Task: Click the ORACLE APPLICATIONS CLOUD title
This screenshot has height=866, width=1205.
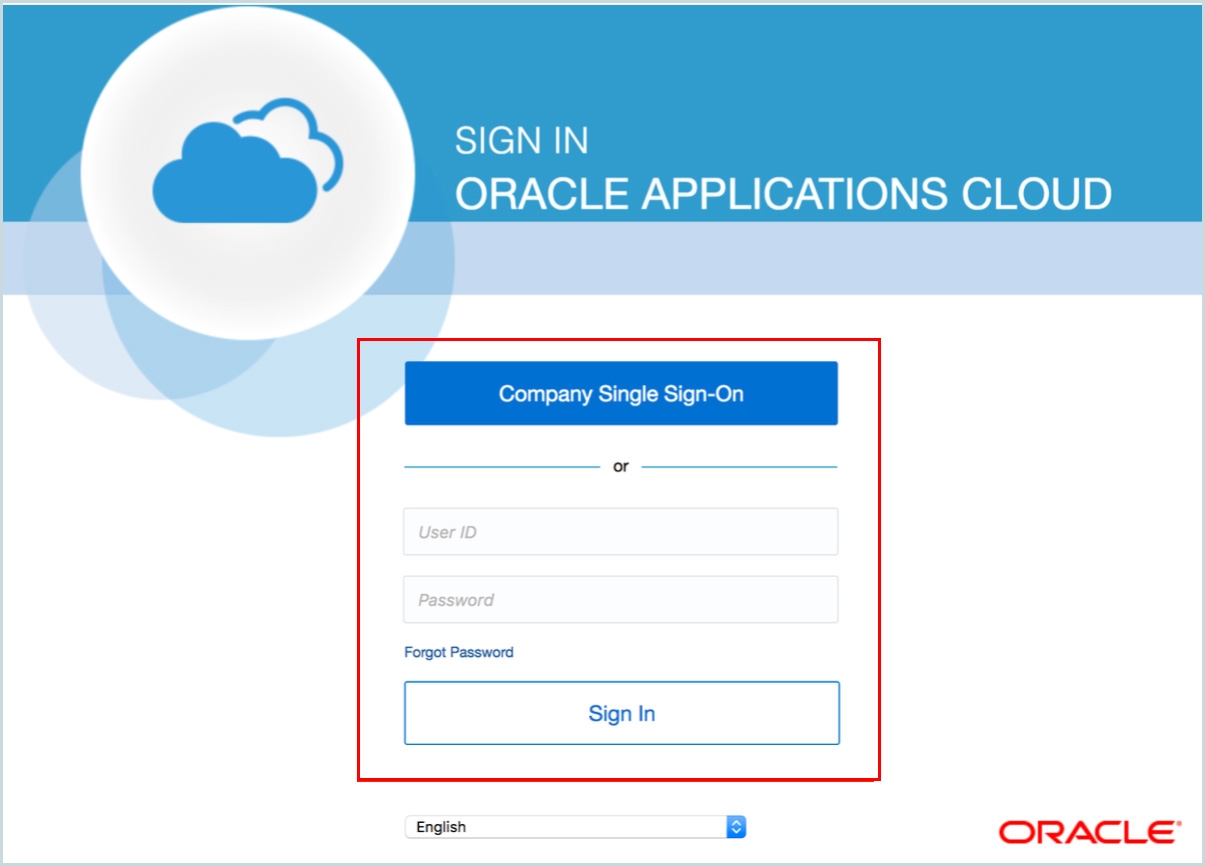Action: tap(783, 194)
